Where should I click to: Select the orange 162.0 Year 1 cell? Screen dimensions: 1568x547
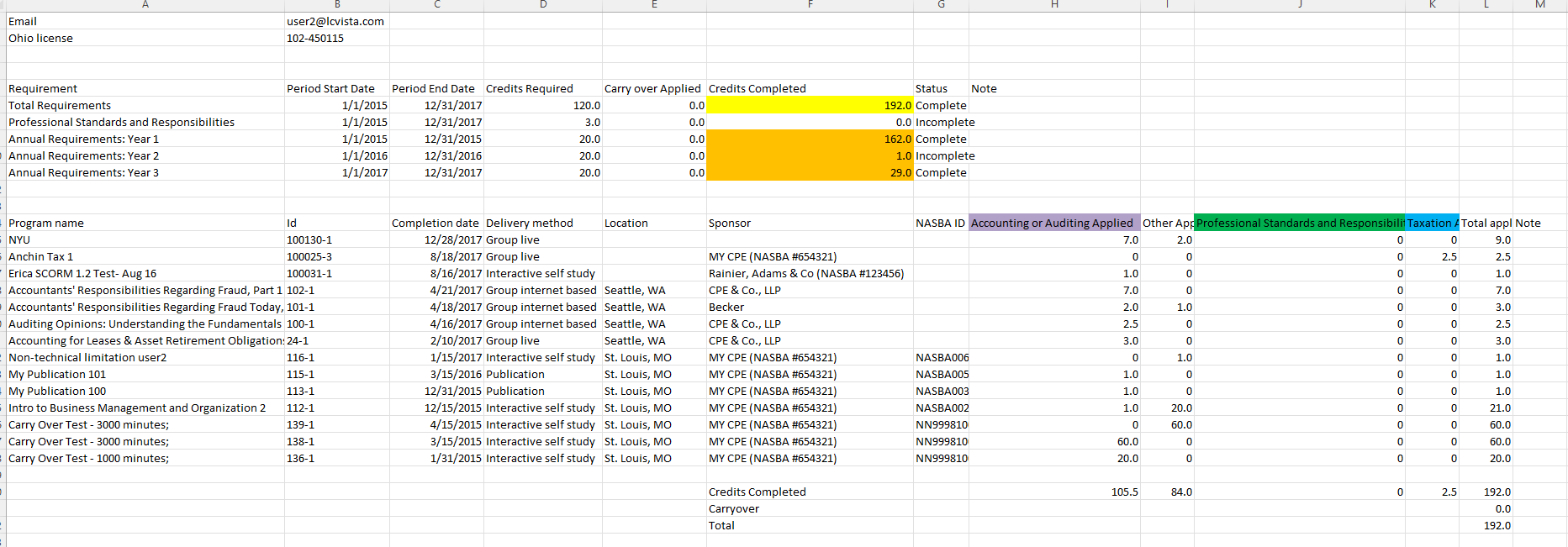coord(809,139)
